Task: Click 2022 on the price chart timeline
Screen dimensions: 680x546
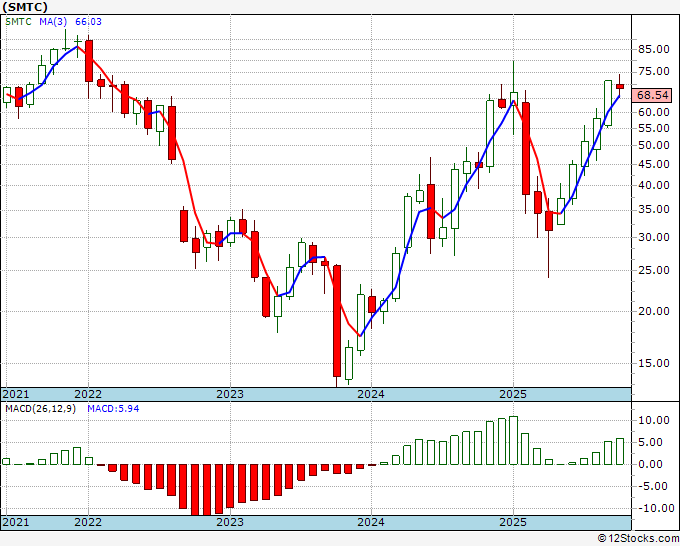Action: pos(88,394)
